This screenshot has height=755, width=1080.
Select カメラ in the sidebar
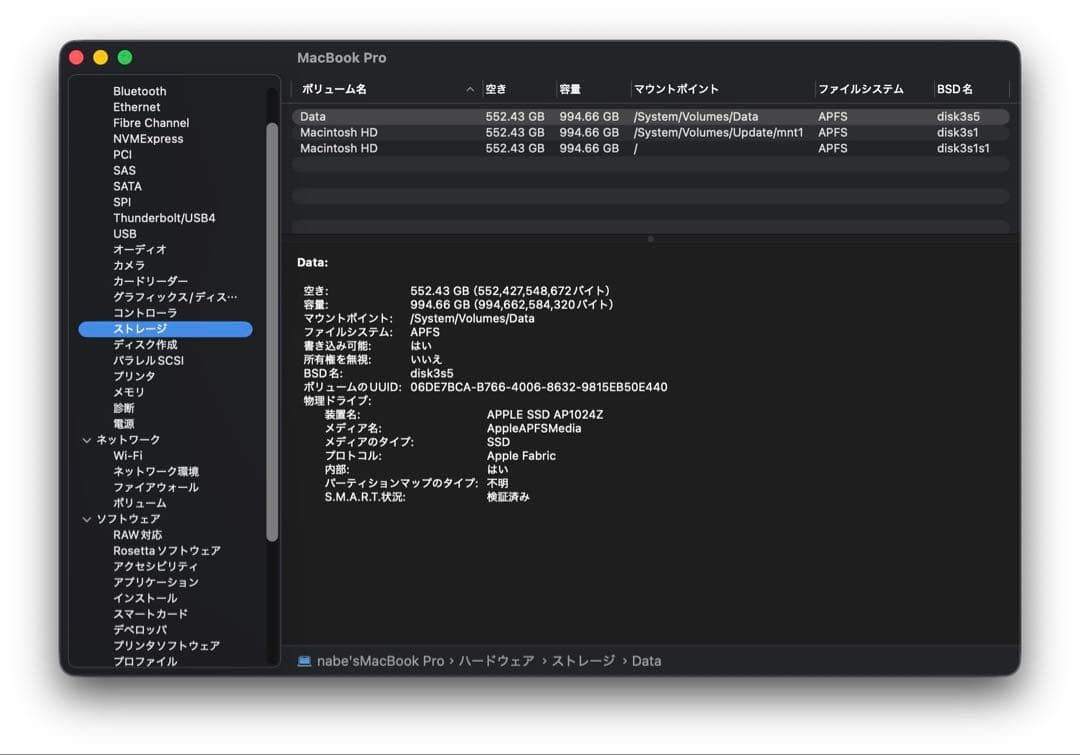129,265
